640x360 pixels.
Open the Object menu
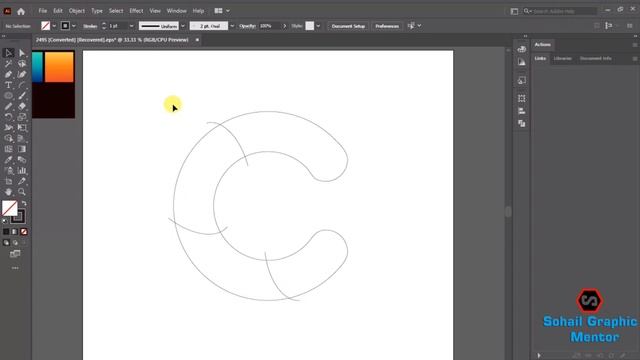(x=77, y=11)
